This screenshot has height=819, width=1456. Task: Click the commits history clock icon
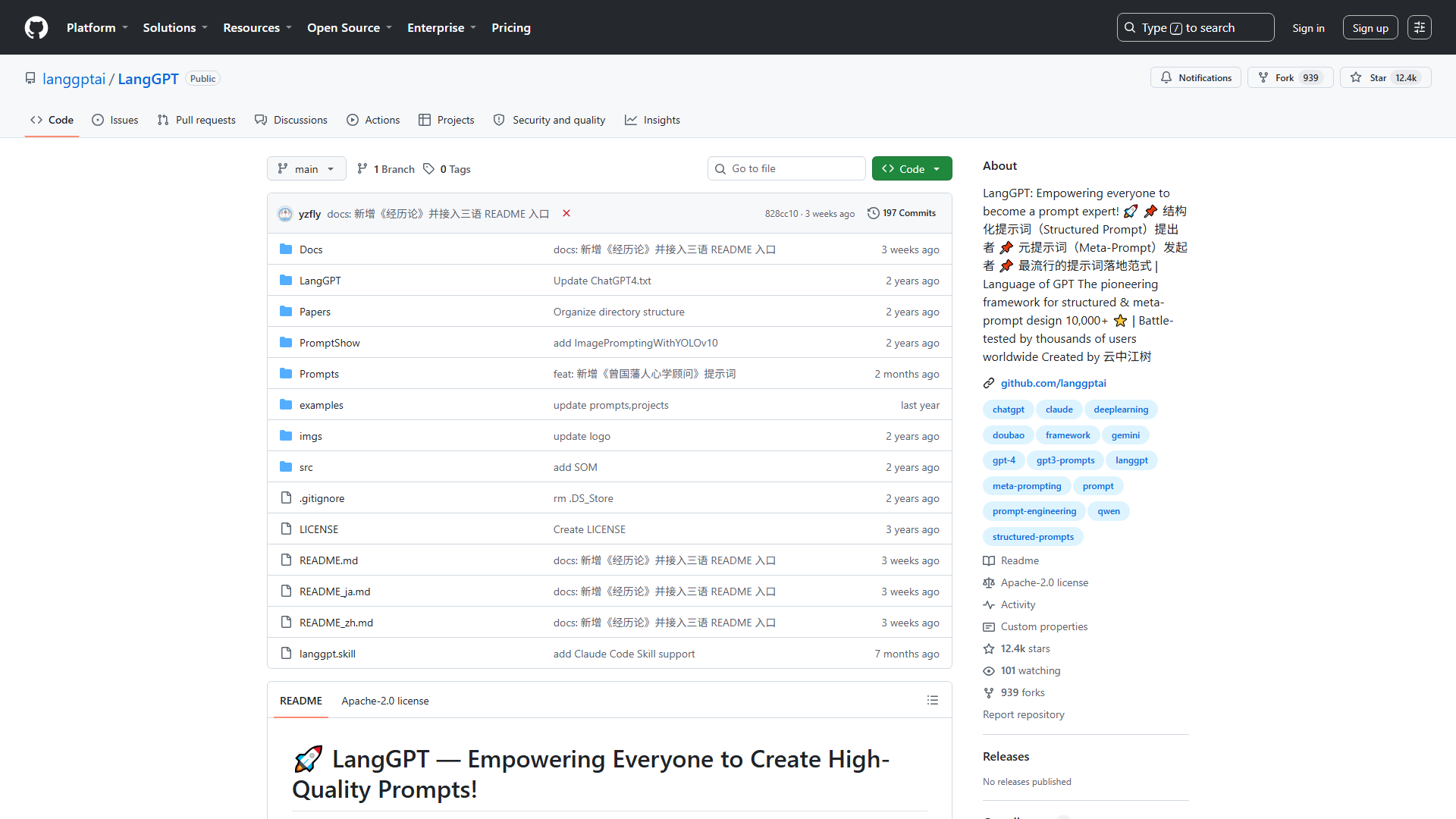(x=874, y=213)
